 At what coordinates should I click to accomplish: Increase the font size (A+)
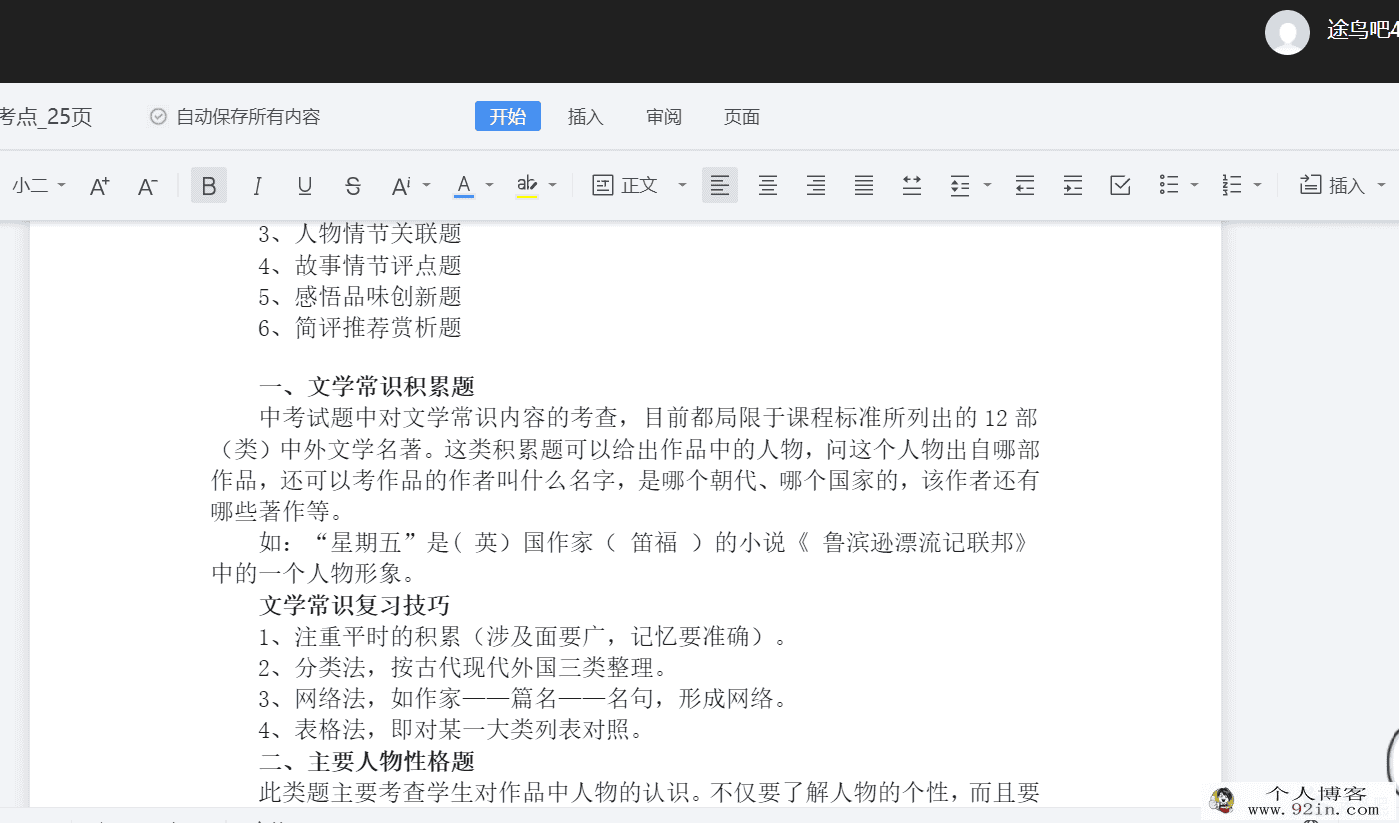[100, 186]
